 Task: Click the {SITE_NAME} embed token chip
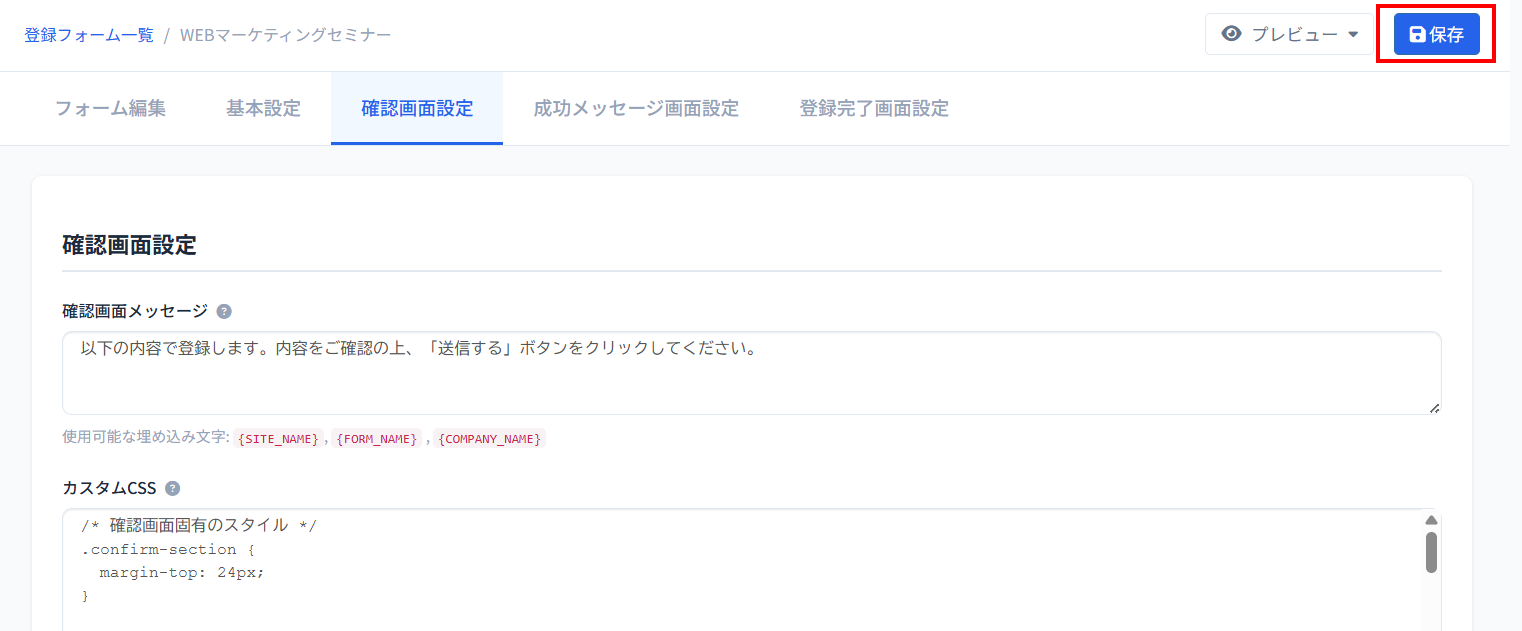tap(277, 438)
